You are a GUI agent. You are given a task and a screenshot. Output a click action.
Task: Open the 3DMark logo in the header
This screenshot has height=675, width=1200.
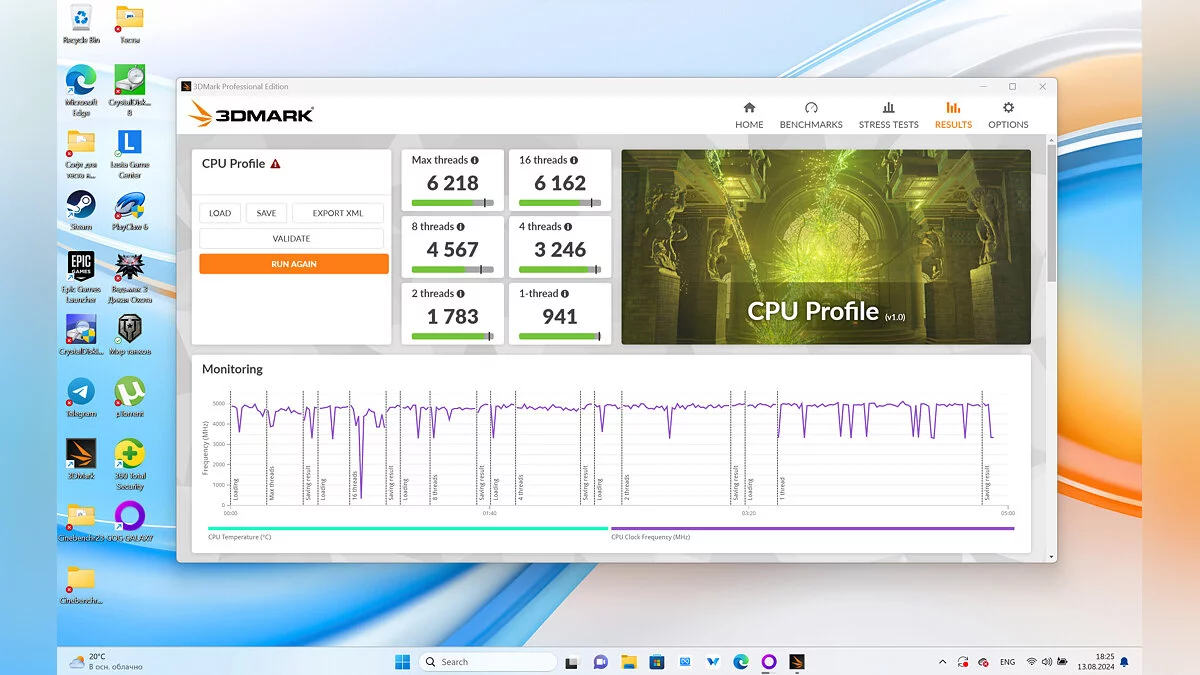click(x=251, y=114)
